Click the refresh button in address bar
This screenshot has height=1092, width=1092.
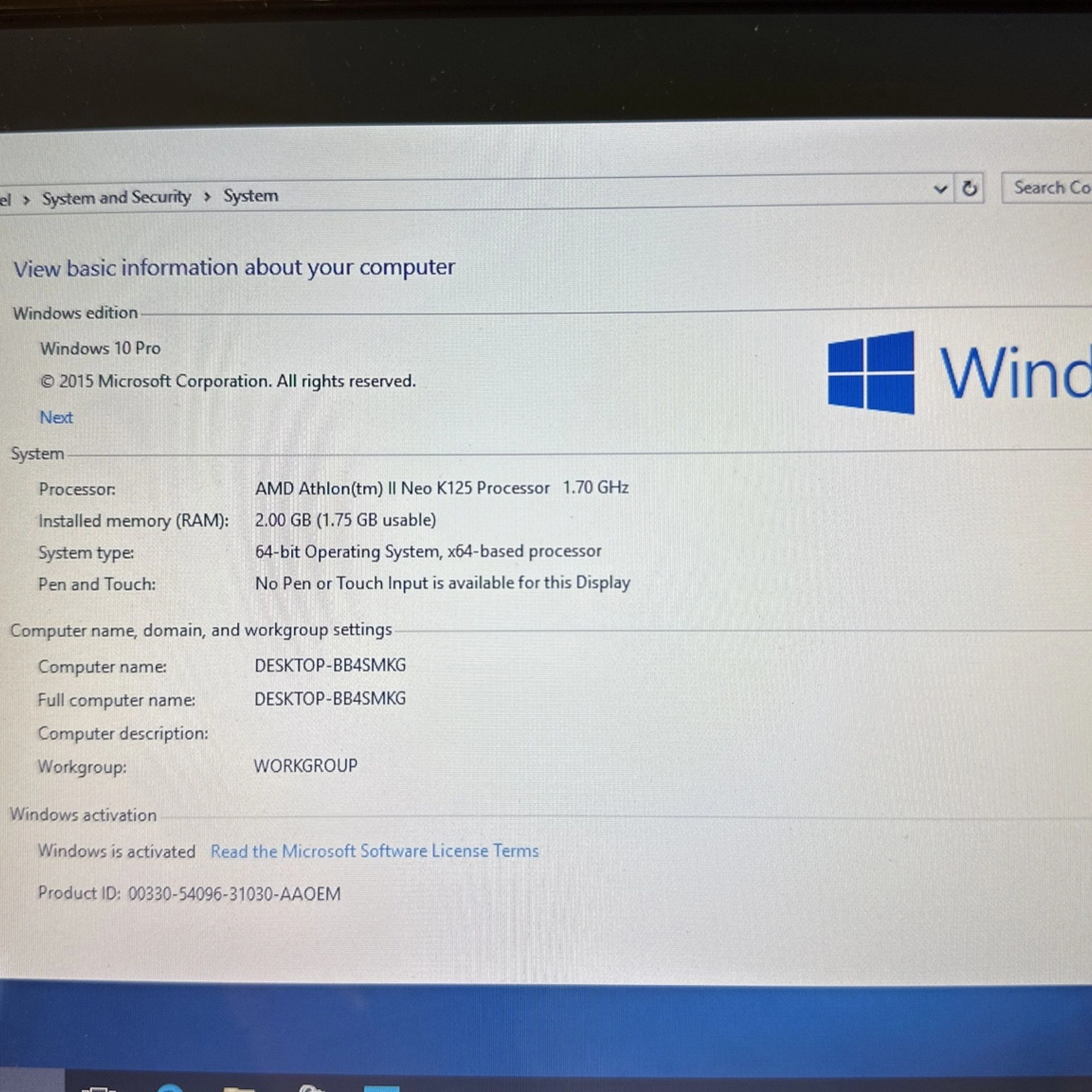tap(970, 188)
